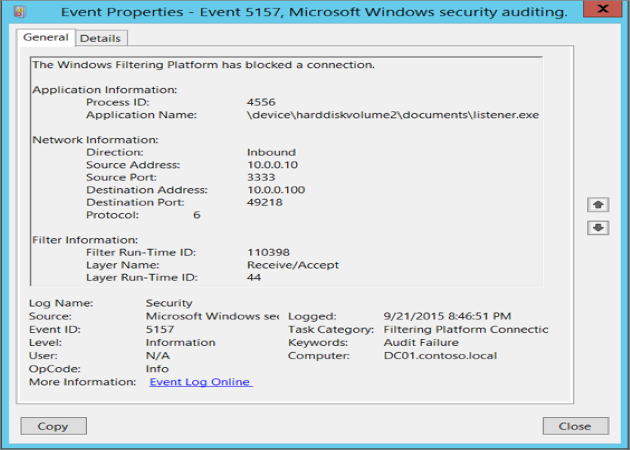
Task: Click the Event ID value 5157
Action: pos(162,329)
